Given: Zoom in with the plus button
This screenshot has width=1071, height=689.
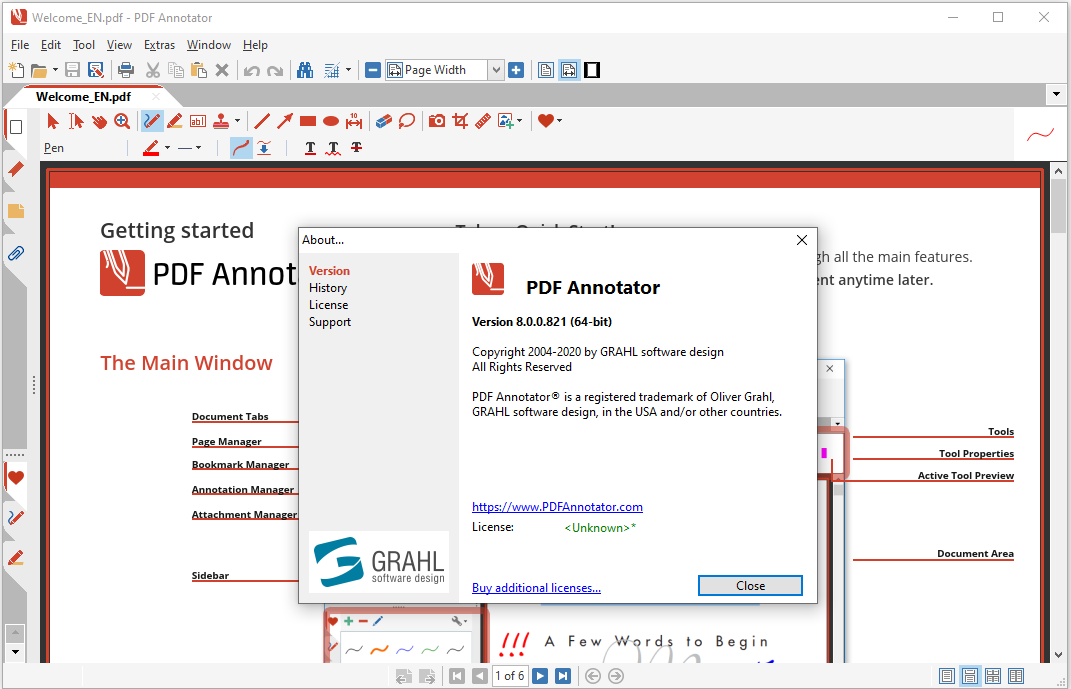Looking at the screenshot, I should [x=516, y=70].
